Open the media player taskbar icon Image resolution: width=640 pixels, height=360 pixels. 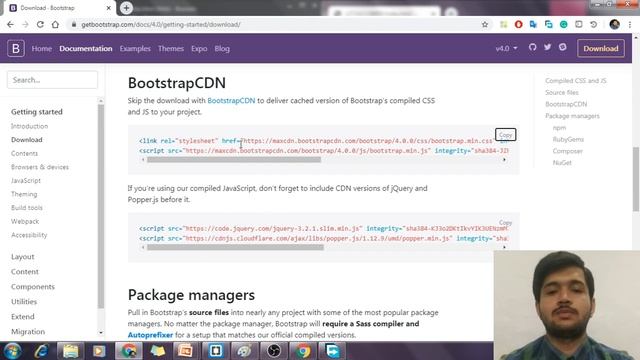click(99, 351)
